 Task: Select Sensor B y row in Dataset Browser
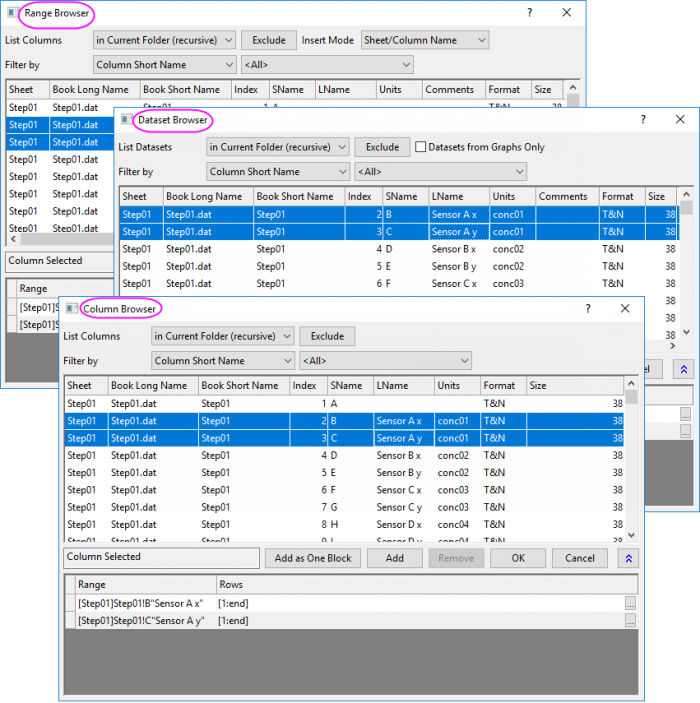(x=399, y=266)
